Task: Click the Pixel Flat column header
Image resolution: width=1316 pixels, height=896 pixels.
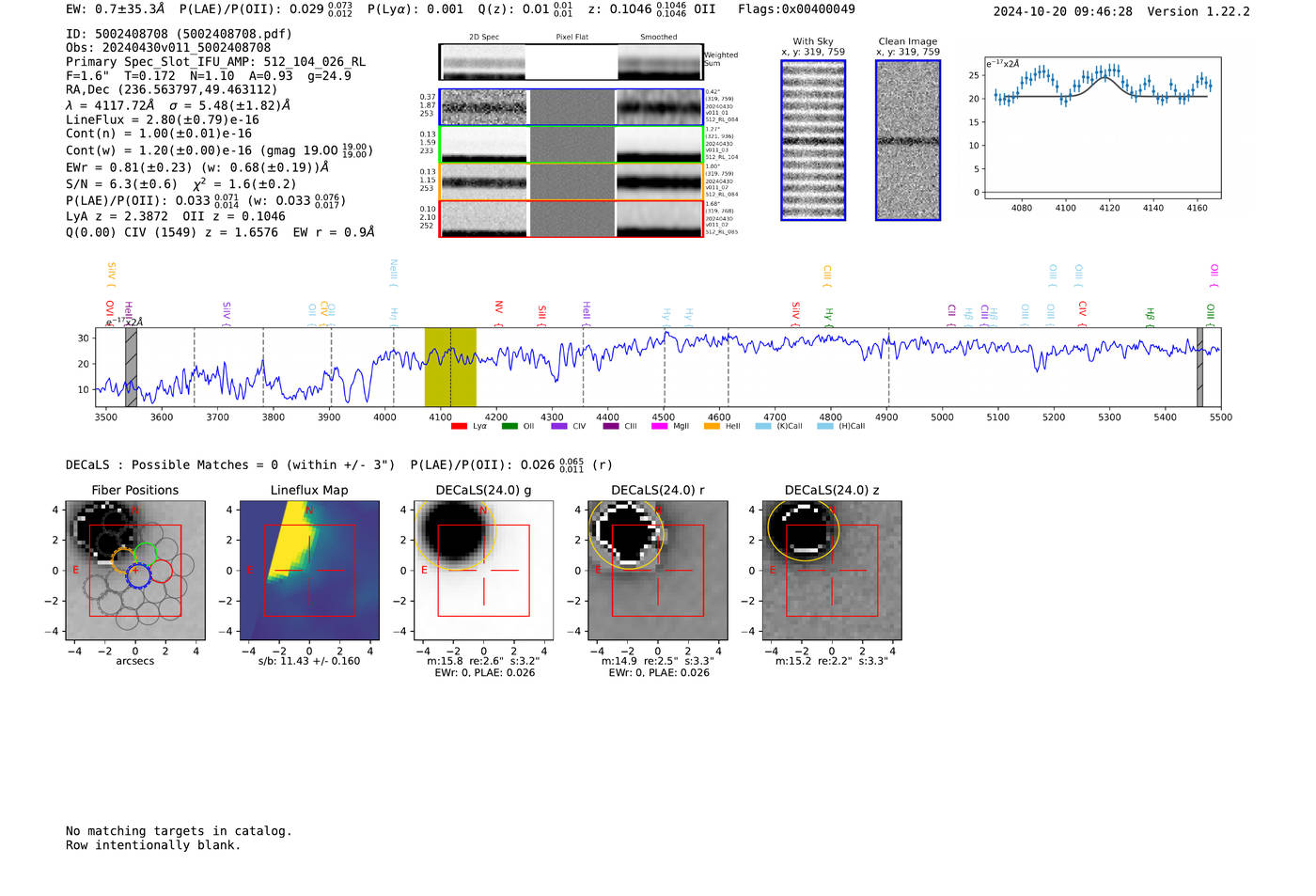Action: 572,38
